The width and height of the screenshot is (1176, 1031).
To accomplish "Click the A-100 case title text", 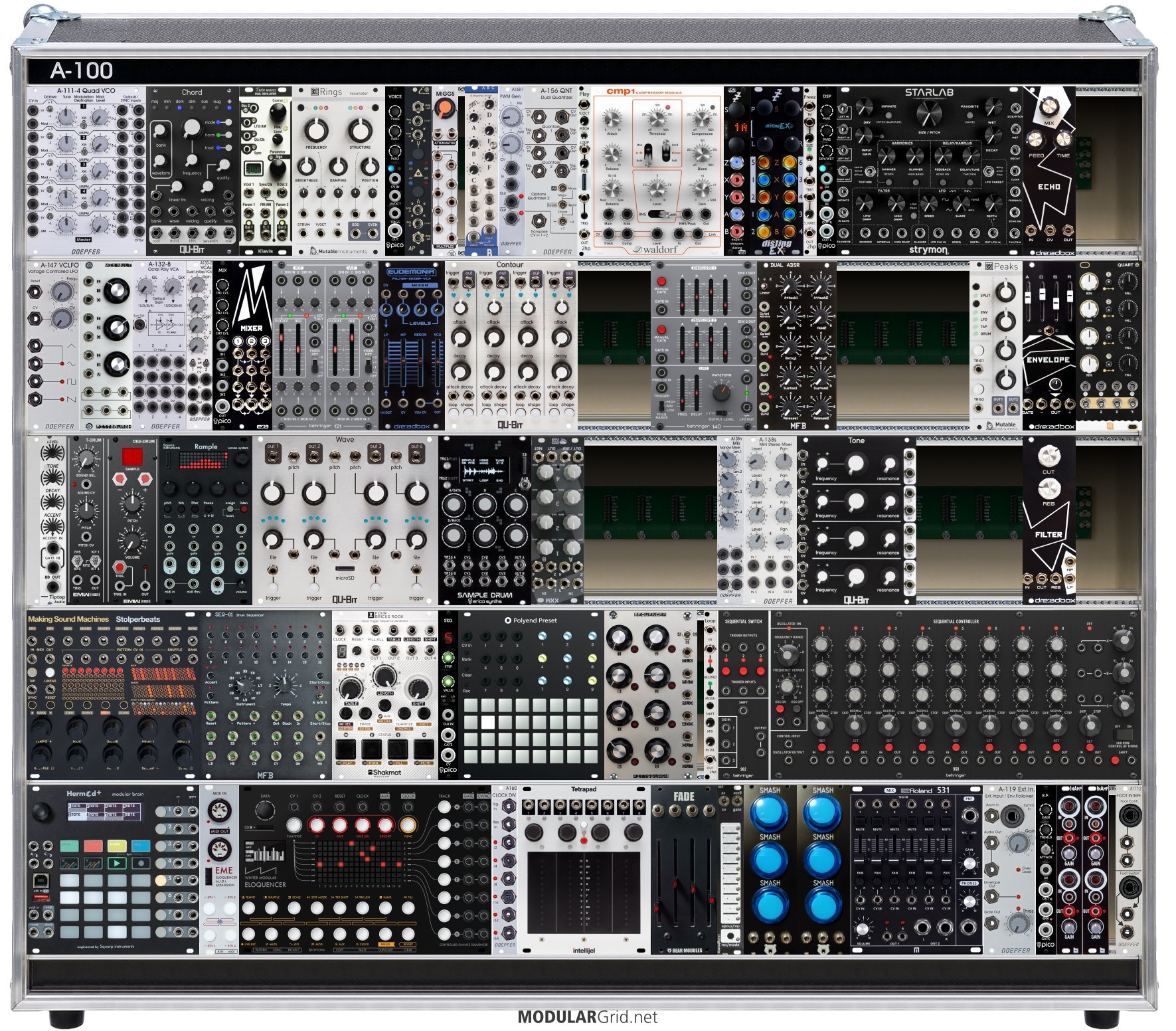I will [82, 70].
